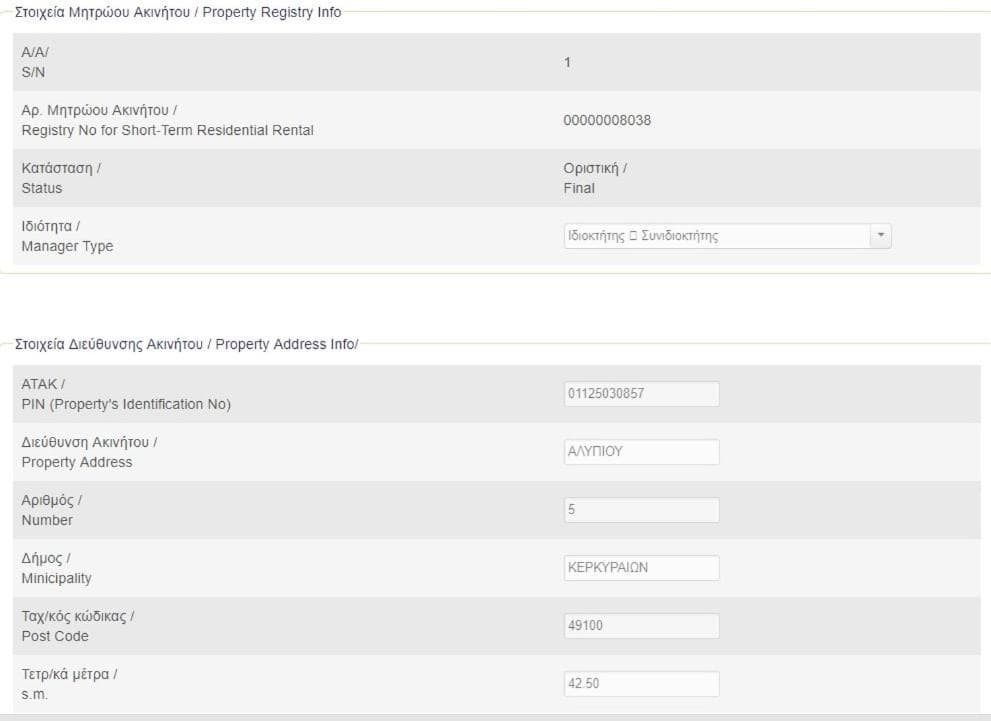Click the Property Registry Info section heading
The image size is (991, 721).
[178, 12]
